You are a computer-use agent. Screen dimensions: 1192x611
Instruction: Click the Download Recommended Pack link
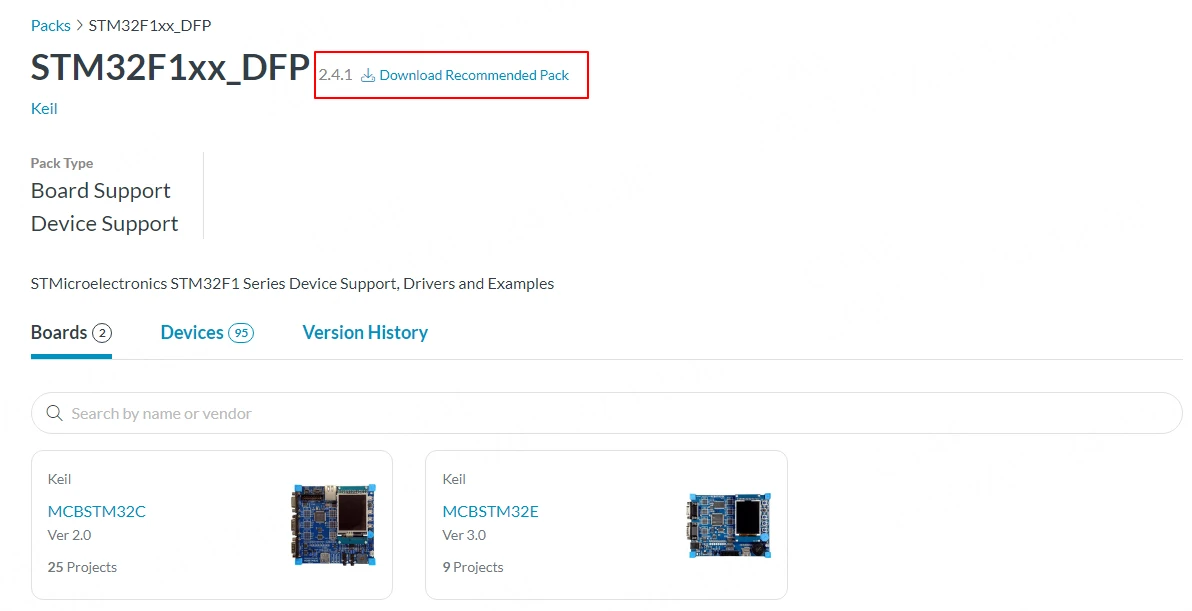[474, 76]
